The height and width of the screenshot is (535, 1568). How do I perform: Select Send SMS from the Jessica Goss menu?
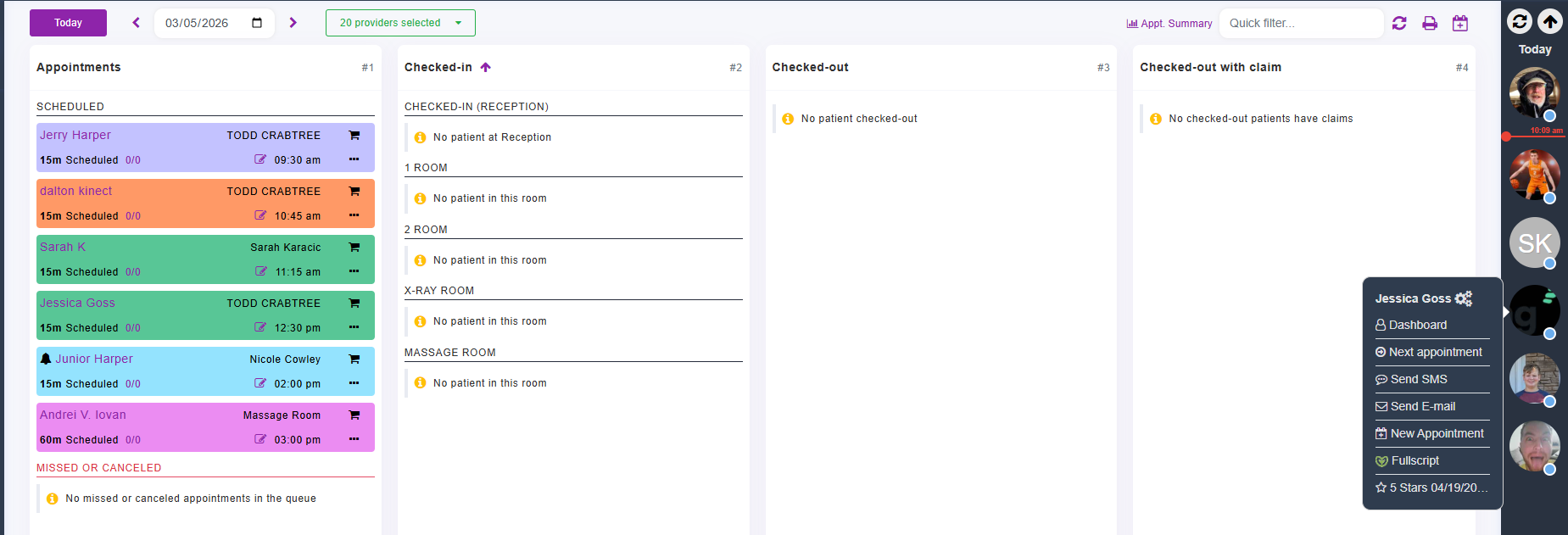coord(1418,379)
